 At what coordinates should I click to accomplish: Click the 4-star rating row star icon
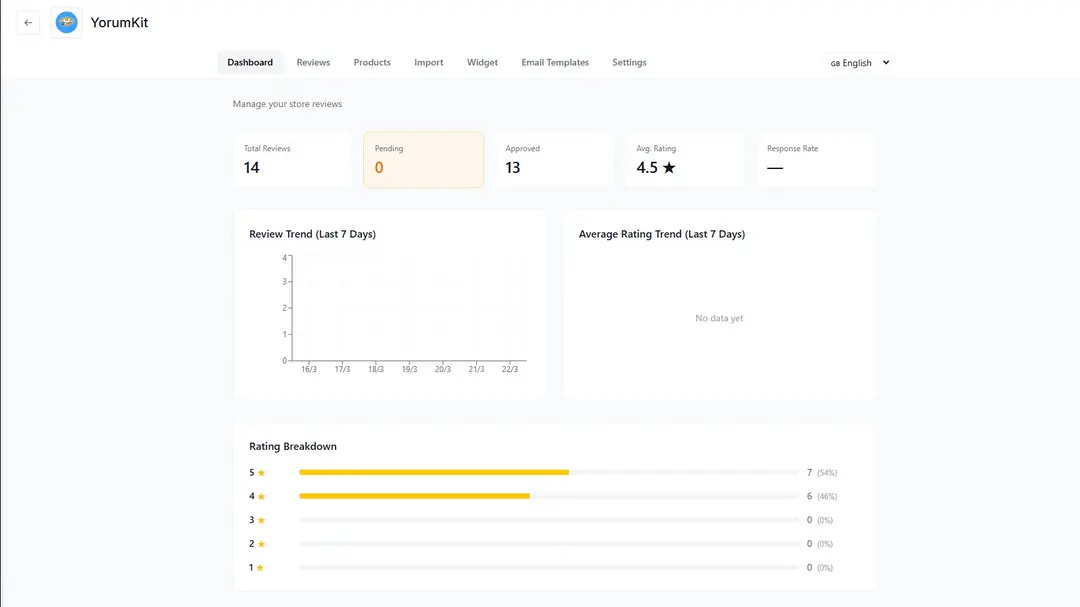click(261, 497)
